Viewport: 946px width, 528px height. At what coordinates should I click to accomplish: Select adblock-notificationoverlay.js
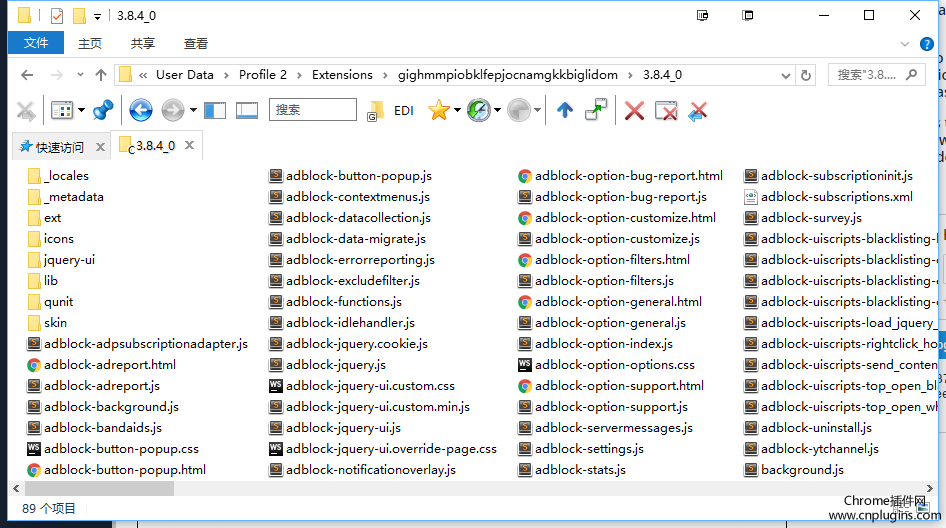(363, 470)
